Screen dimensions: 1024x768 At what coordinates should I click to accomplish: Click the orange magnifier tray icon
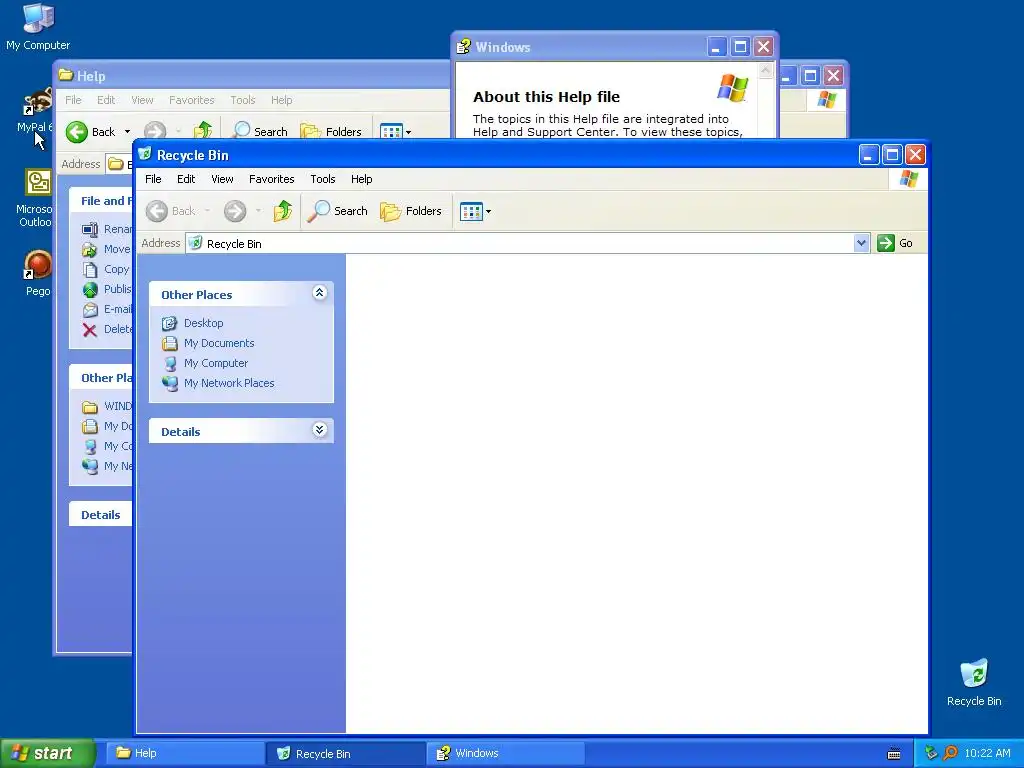950,753
